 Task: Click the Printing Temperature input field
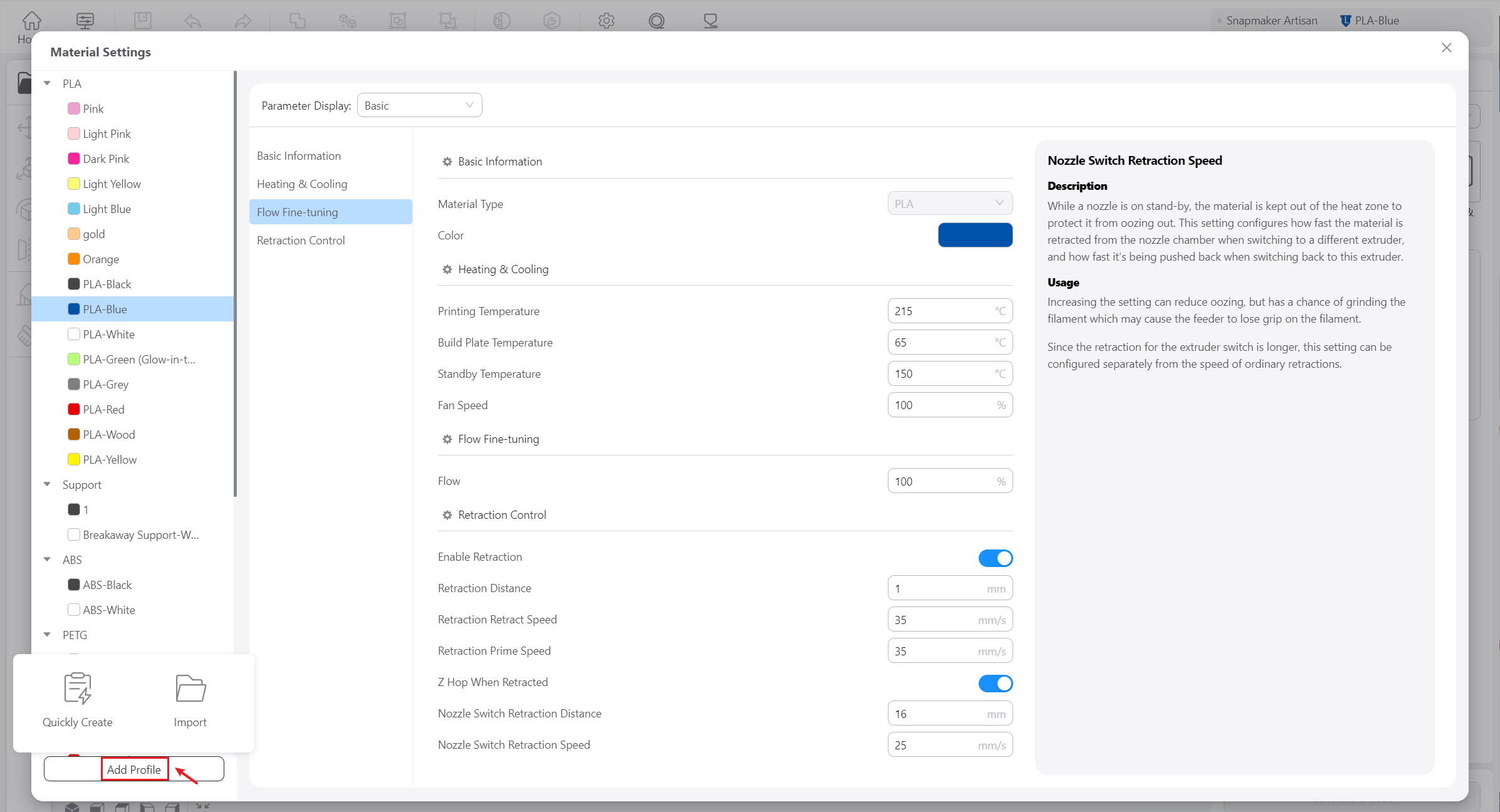pyautogui.click(x=950, y=311)
